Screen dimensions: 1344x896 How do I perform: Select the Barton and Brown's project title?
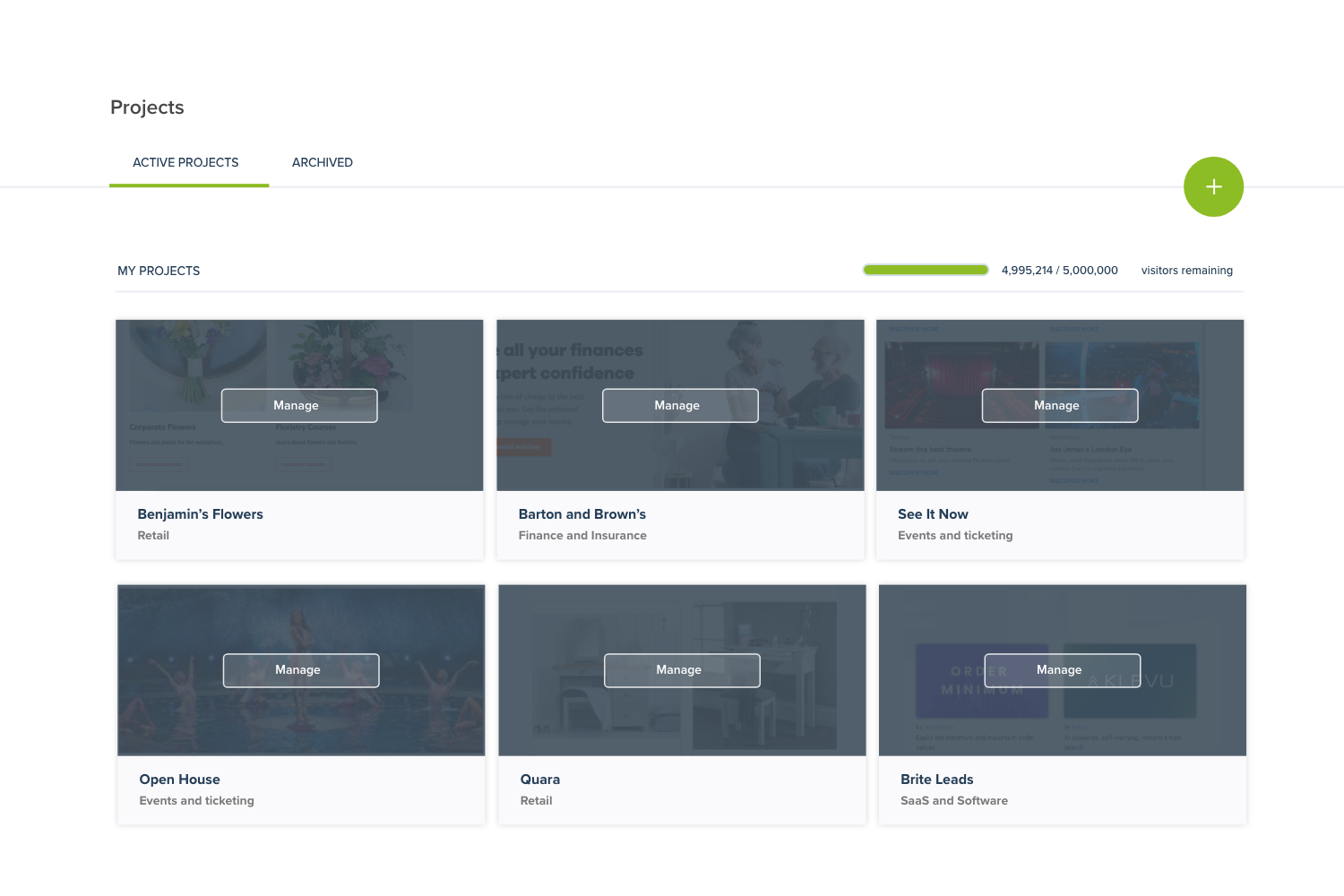(x=582, y=514)
